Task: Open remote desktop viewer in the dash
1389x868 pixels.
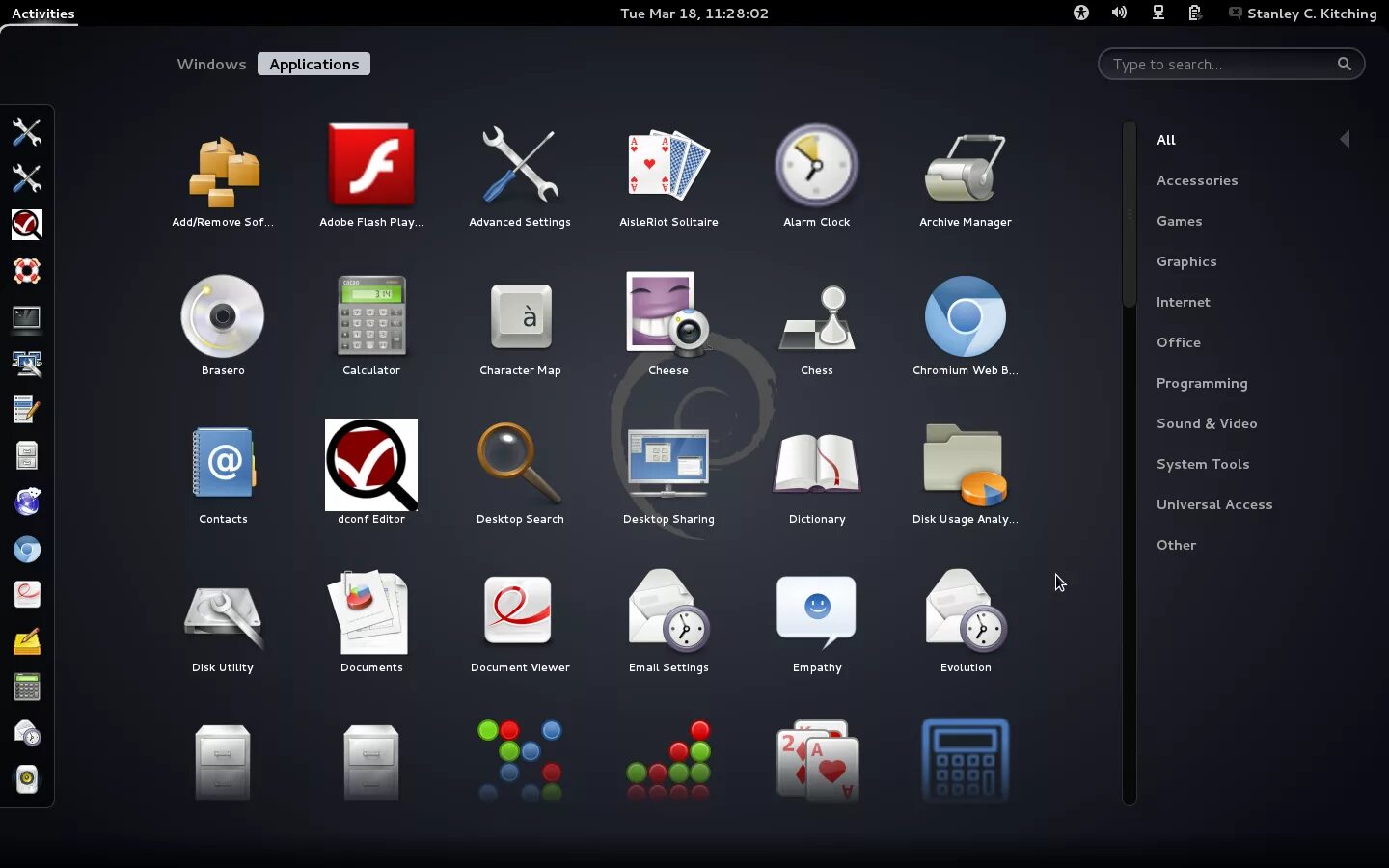Action: 27,364
